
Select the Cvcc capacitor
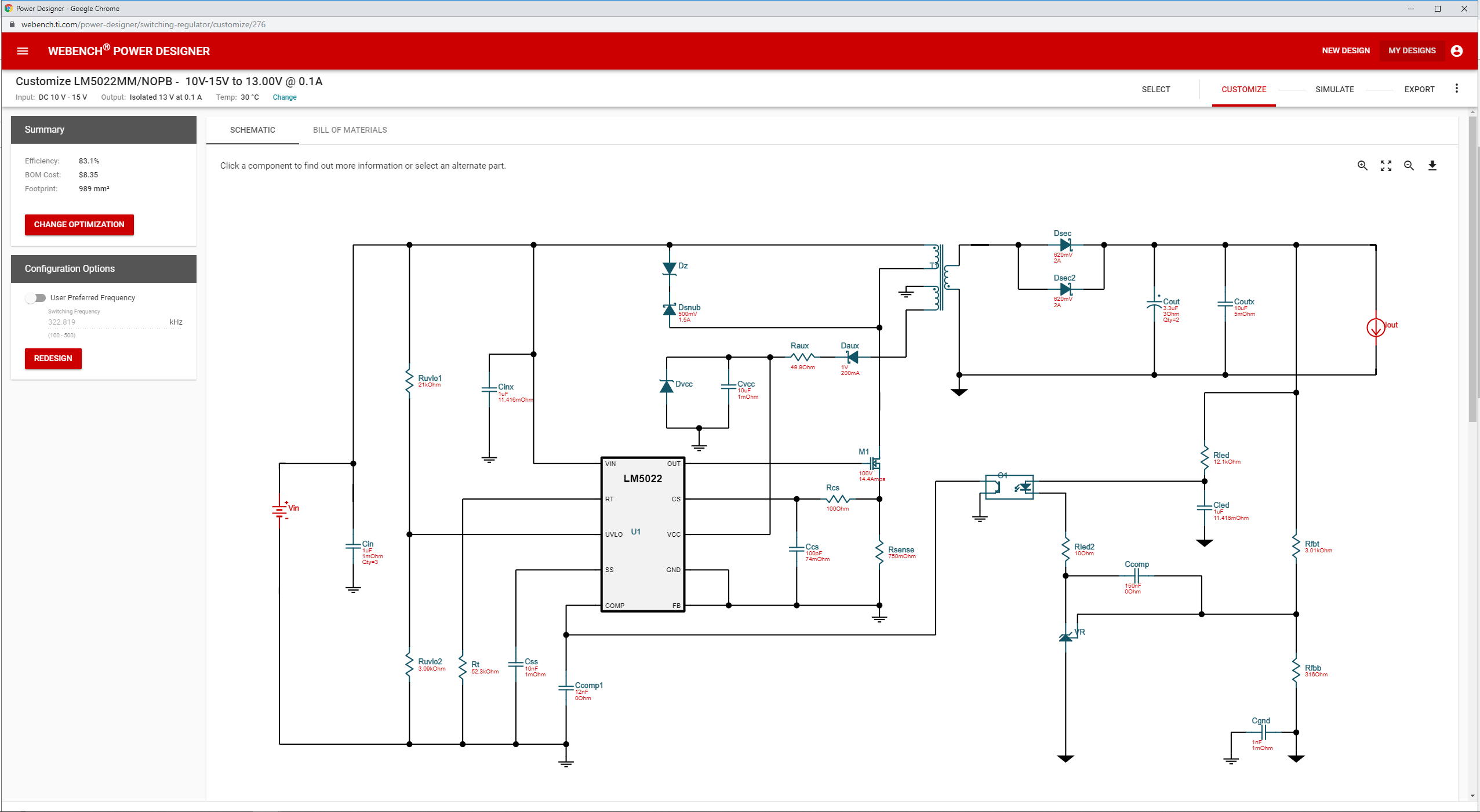[x=729, y=386]
